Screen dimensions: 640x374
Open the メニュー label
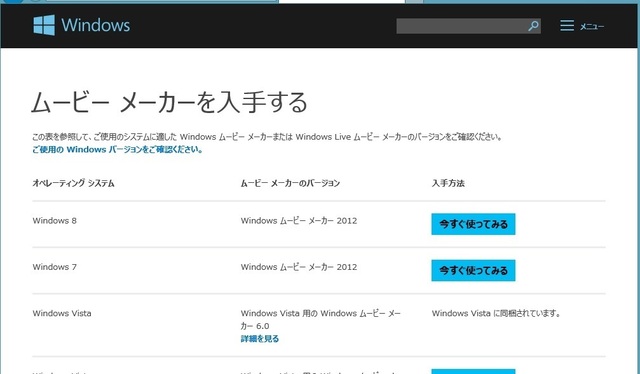click(592, 27)
